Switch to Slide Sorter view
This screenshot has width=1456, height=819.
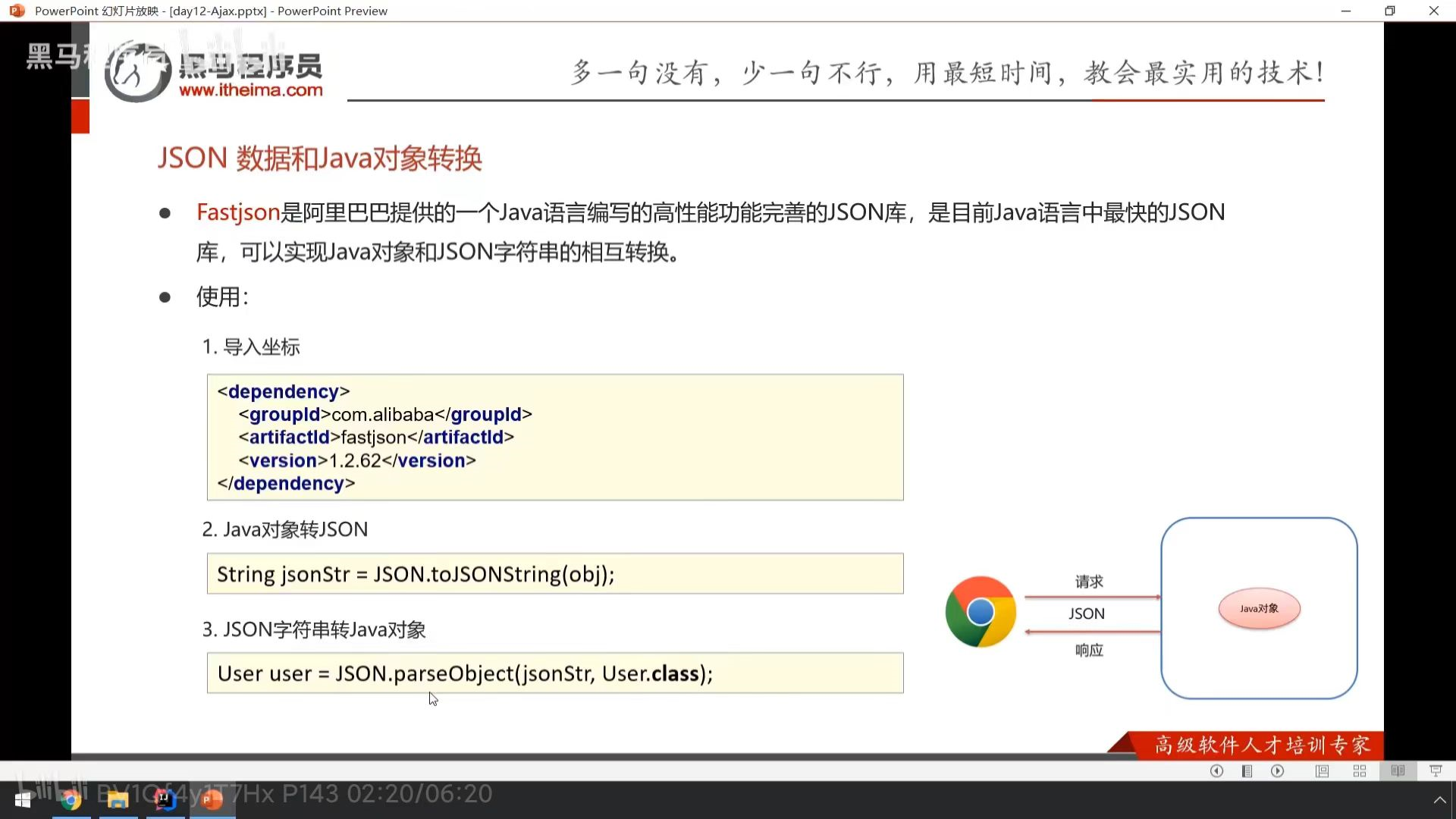(x=1360, y=771)
